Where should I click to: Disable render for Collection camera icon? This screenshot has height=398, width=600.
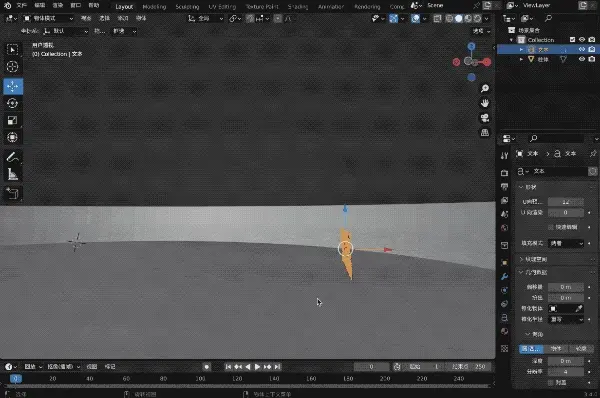pos(592,40)
